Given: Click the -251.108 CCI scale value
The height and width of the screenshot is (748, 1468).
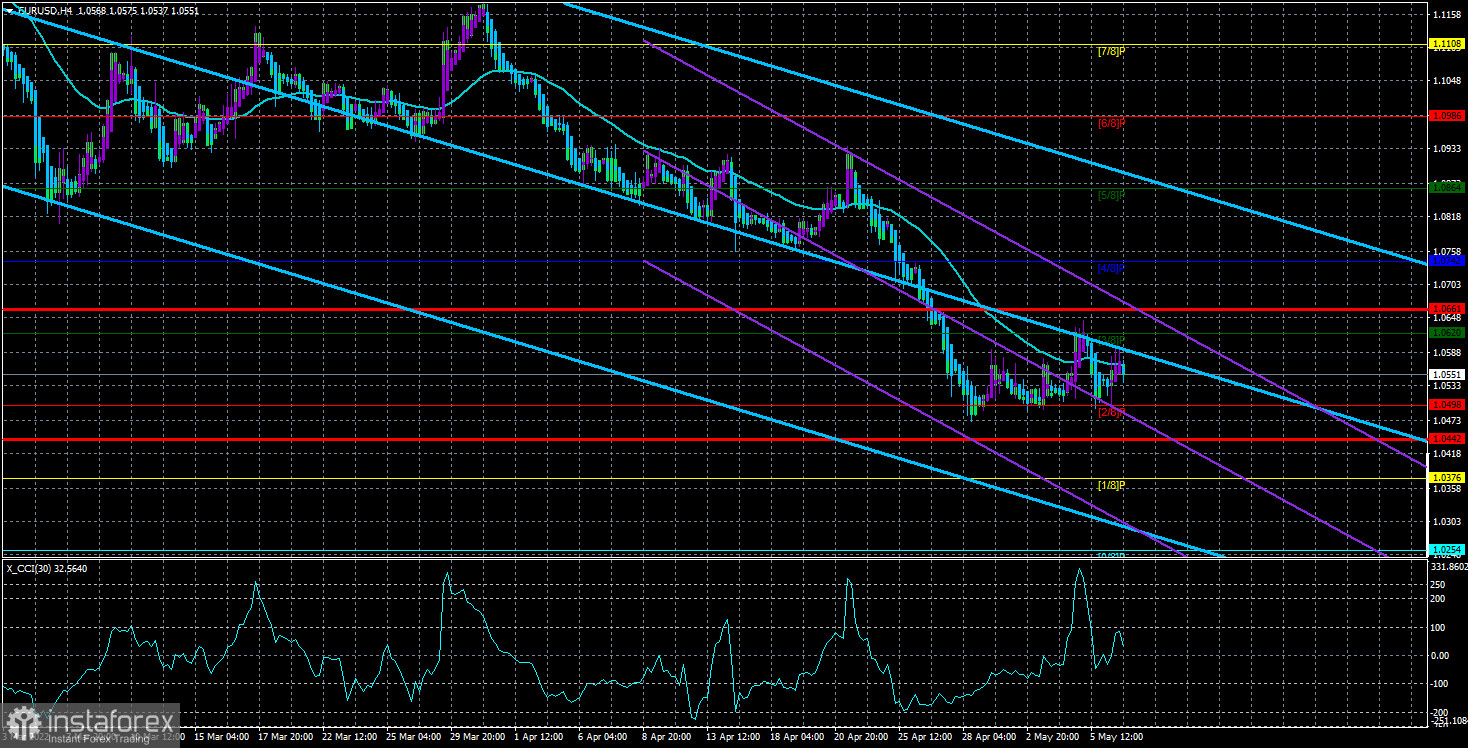Looking at the screenshot, I should tap(1449, 720).
